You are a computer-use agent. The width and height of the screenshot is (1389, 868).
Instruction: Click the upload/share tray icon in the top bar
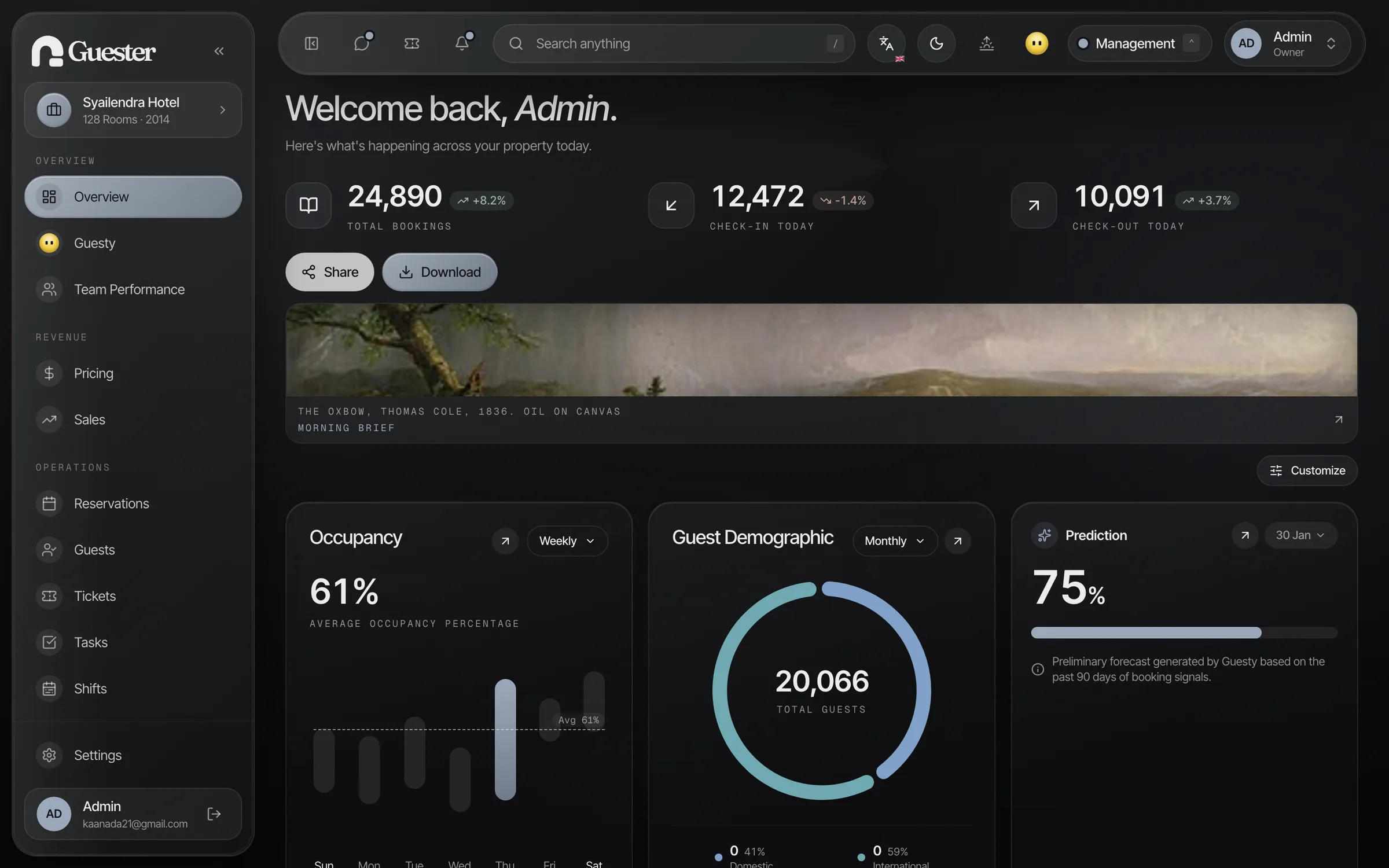987,43
